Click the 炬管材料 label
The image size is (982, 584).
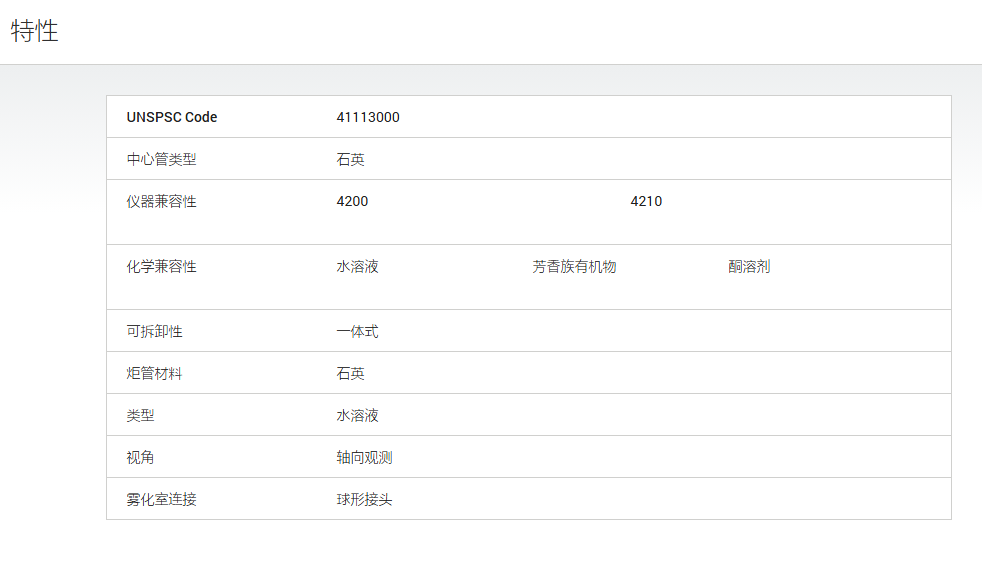[154, 373]
